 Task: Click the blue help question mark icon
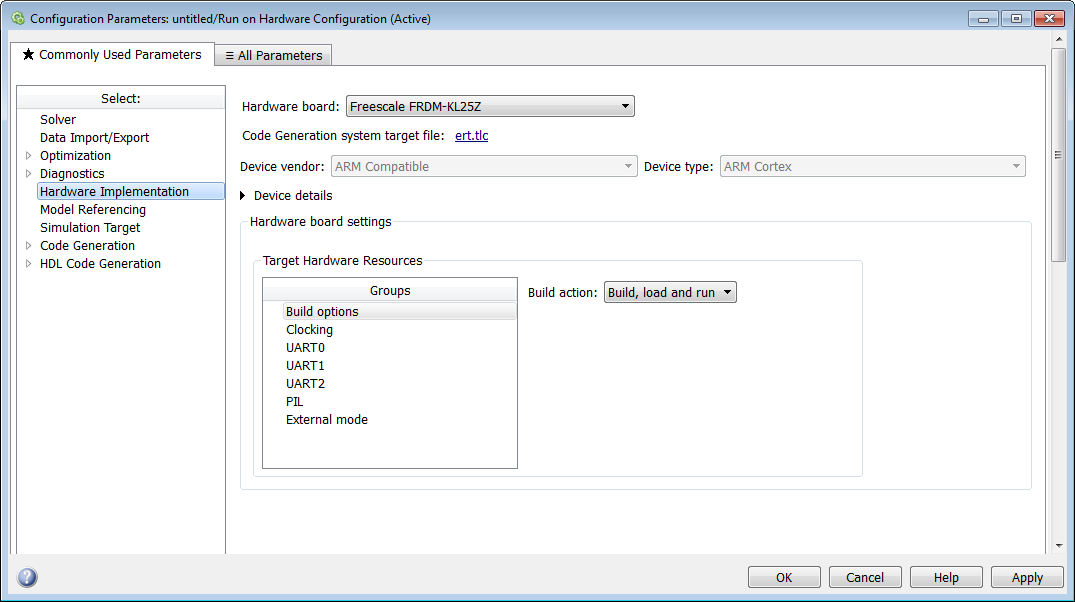27,577
